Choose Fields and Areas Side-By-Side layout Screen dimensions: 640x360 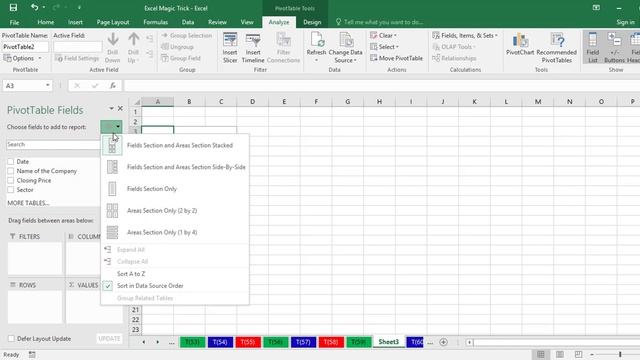pos(175,167)
